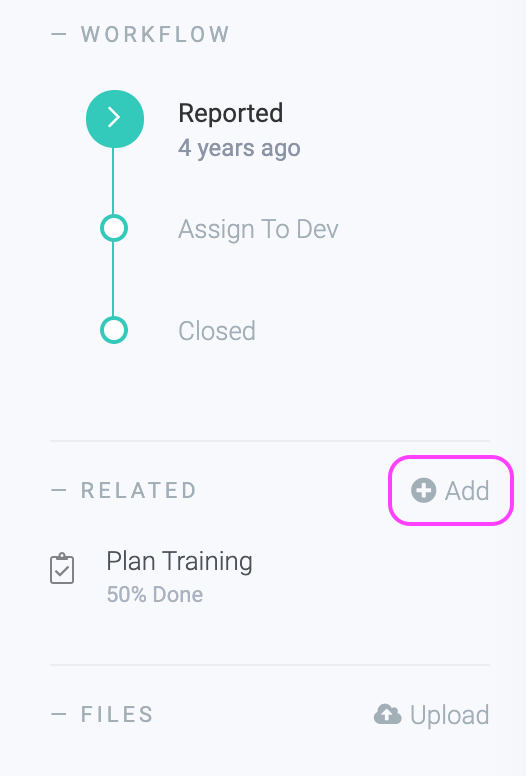The height and width of the screenshot is (776, 526).
Task: Click the 4 years ago timestamp
Action: (239, 148)
